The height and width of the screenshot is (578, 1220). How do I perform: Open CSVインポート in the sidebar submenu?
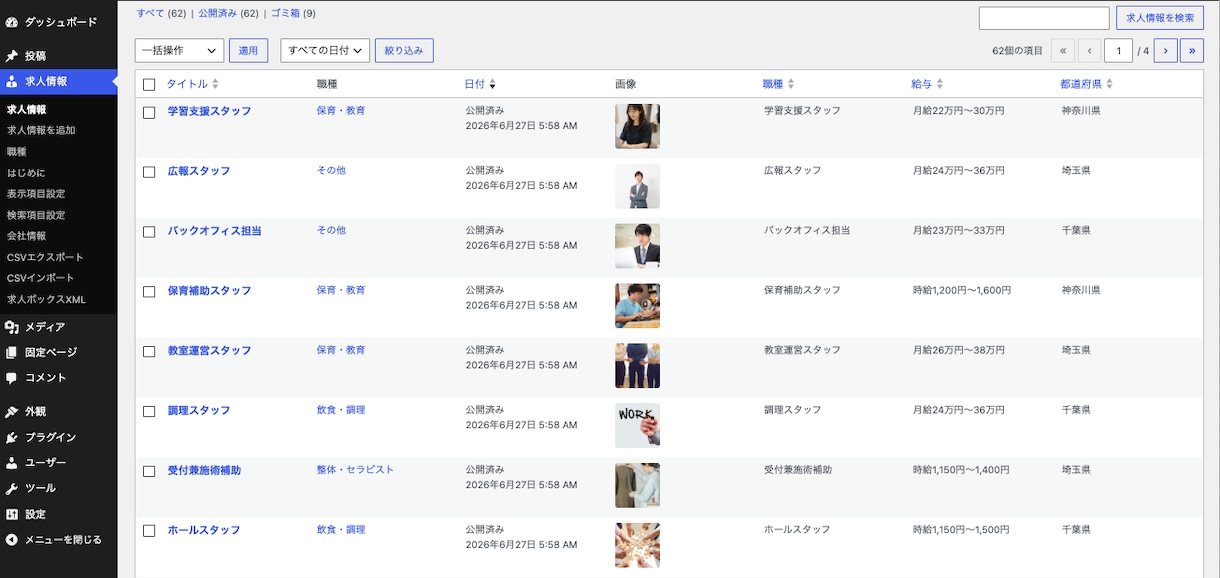pos(41,278)
